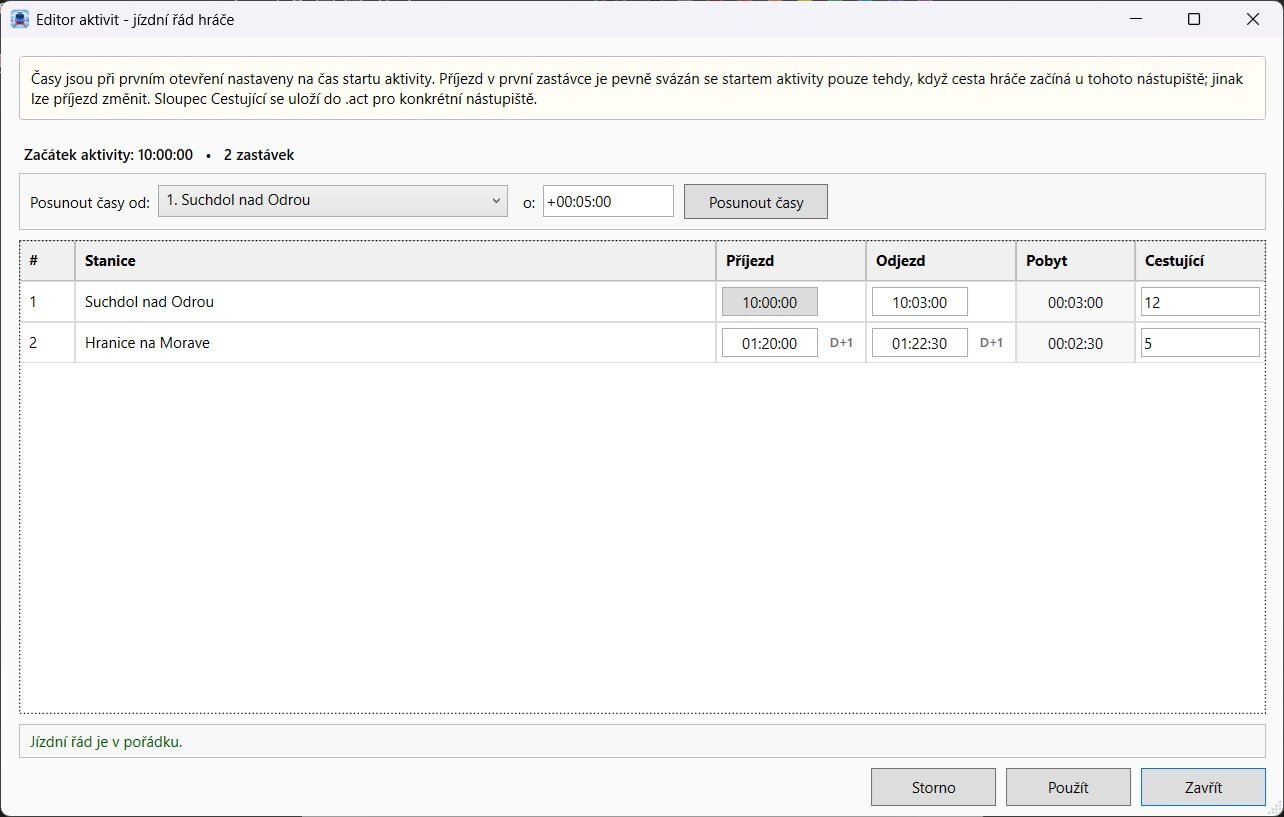Click the Použít button
This screenshot has height=817, width=1284.
coord(1068,787)
